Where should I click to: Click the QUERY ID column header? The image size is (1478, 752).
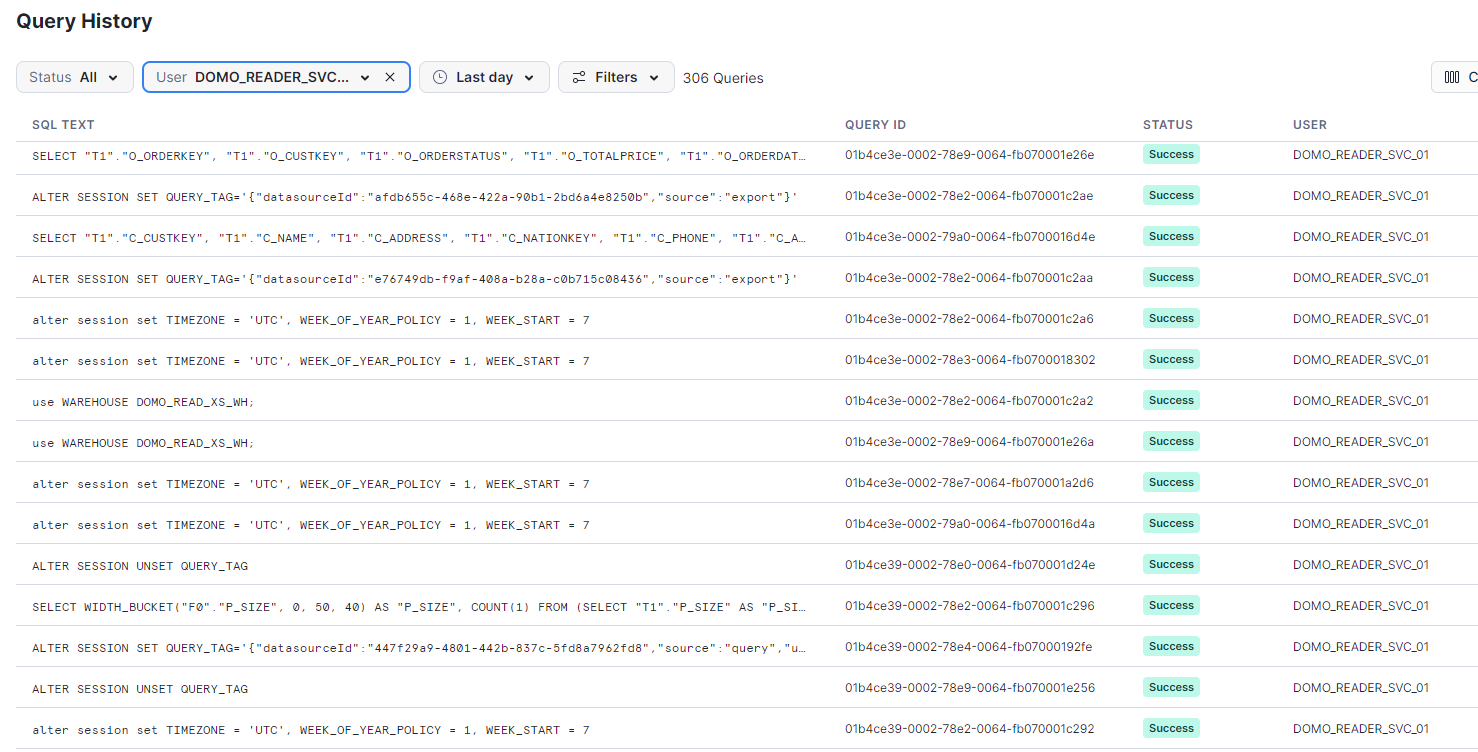pos(875,125)
